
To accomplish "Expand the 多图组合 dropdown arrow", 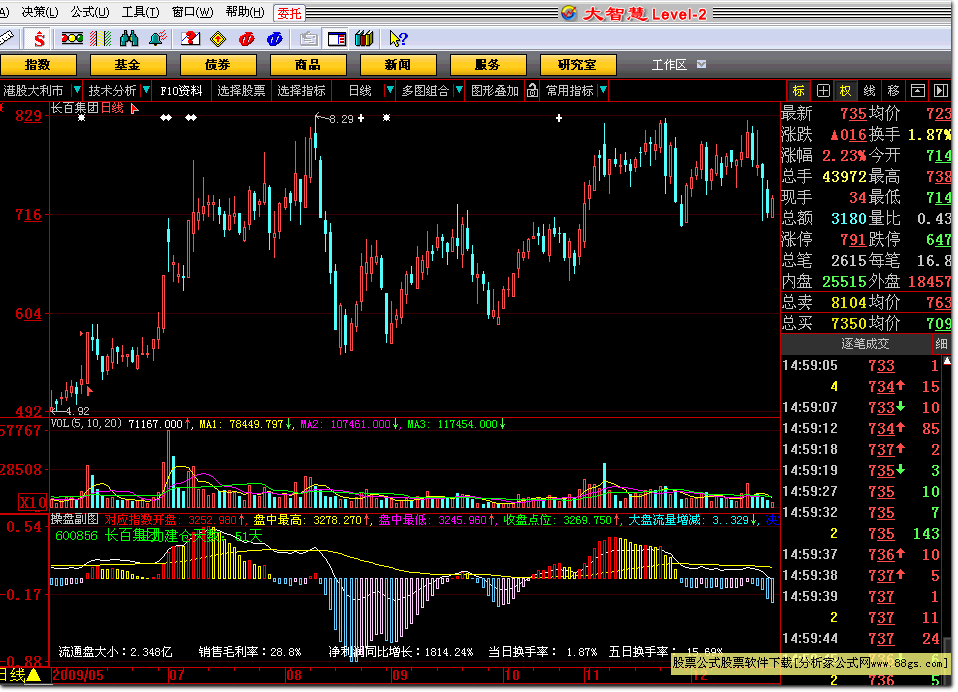I will point(459,90).
